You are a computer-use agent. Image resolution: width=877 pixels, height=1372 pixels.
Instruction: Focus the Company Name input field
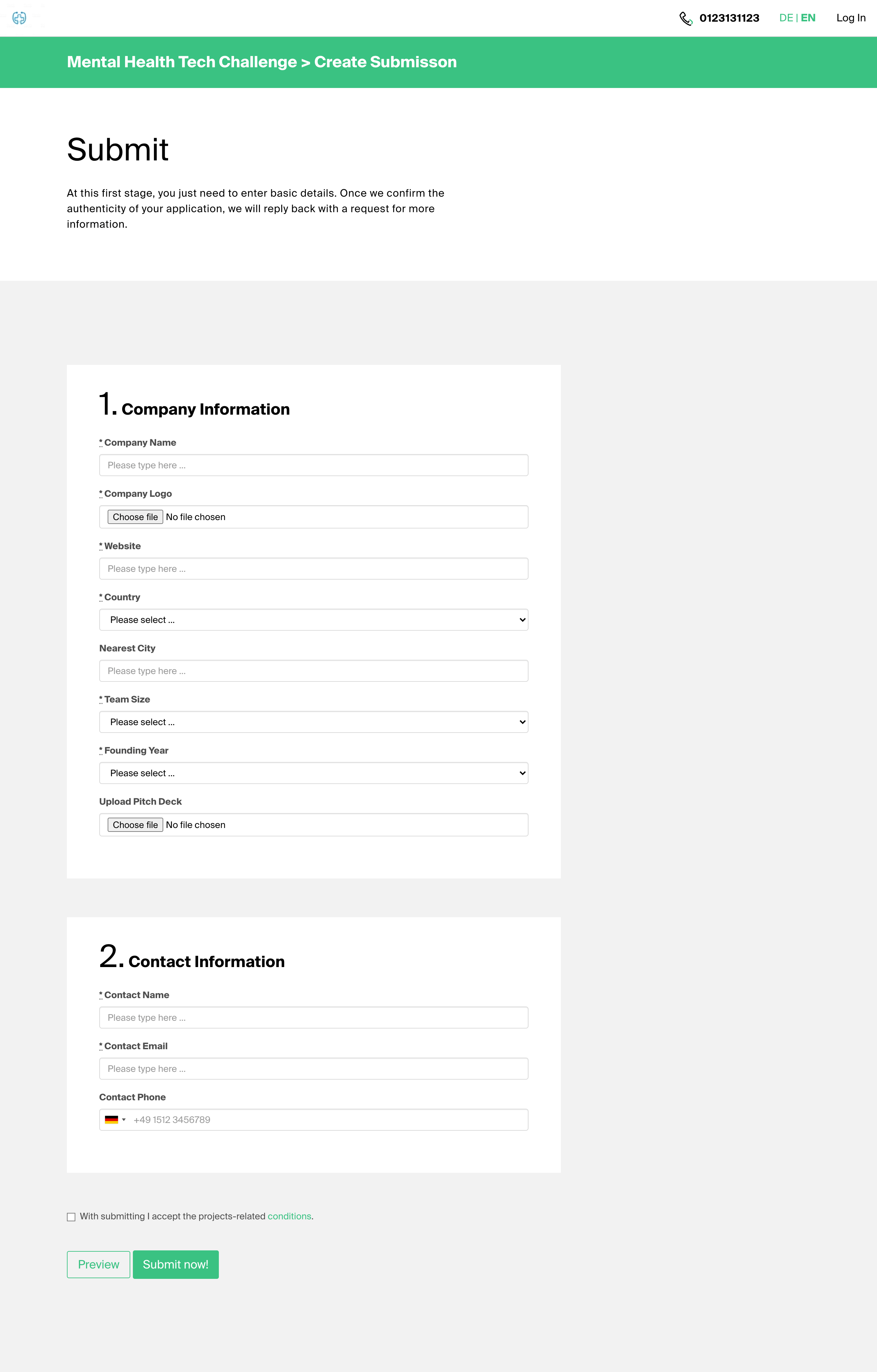pyautogui.click(x=314, y=465)
